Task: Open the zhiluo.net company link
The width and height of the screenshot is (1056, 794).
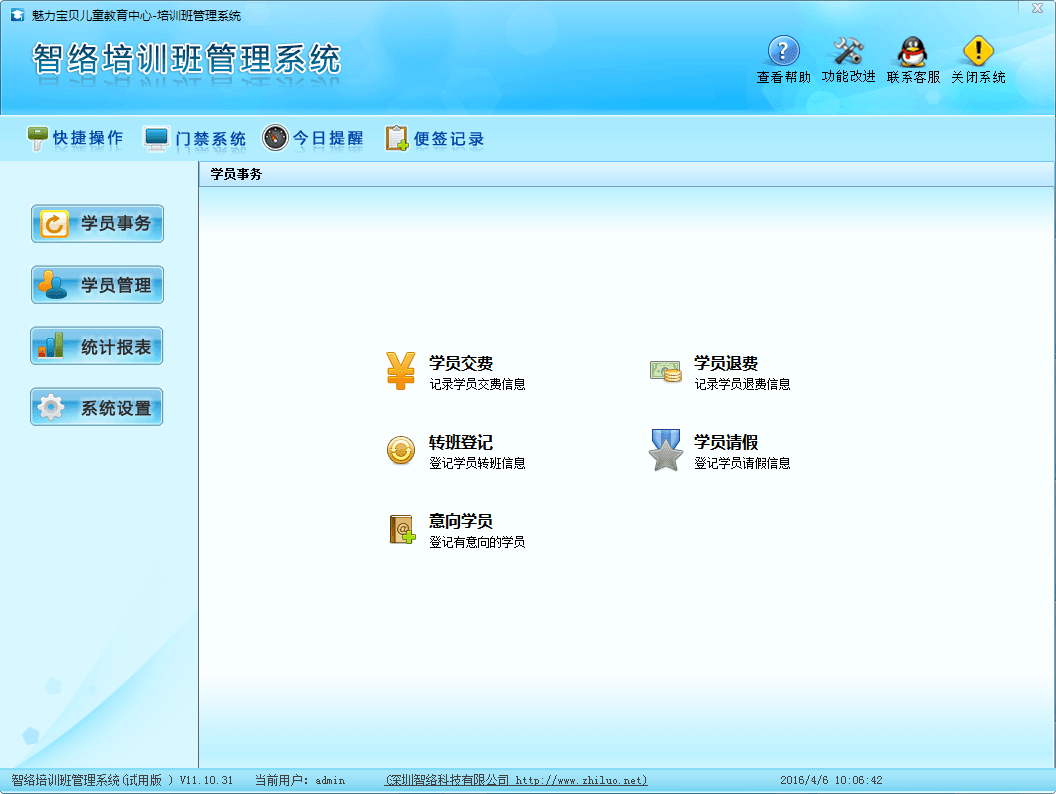Action: point(516,780)
